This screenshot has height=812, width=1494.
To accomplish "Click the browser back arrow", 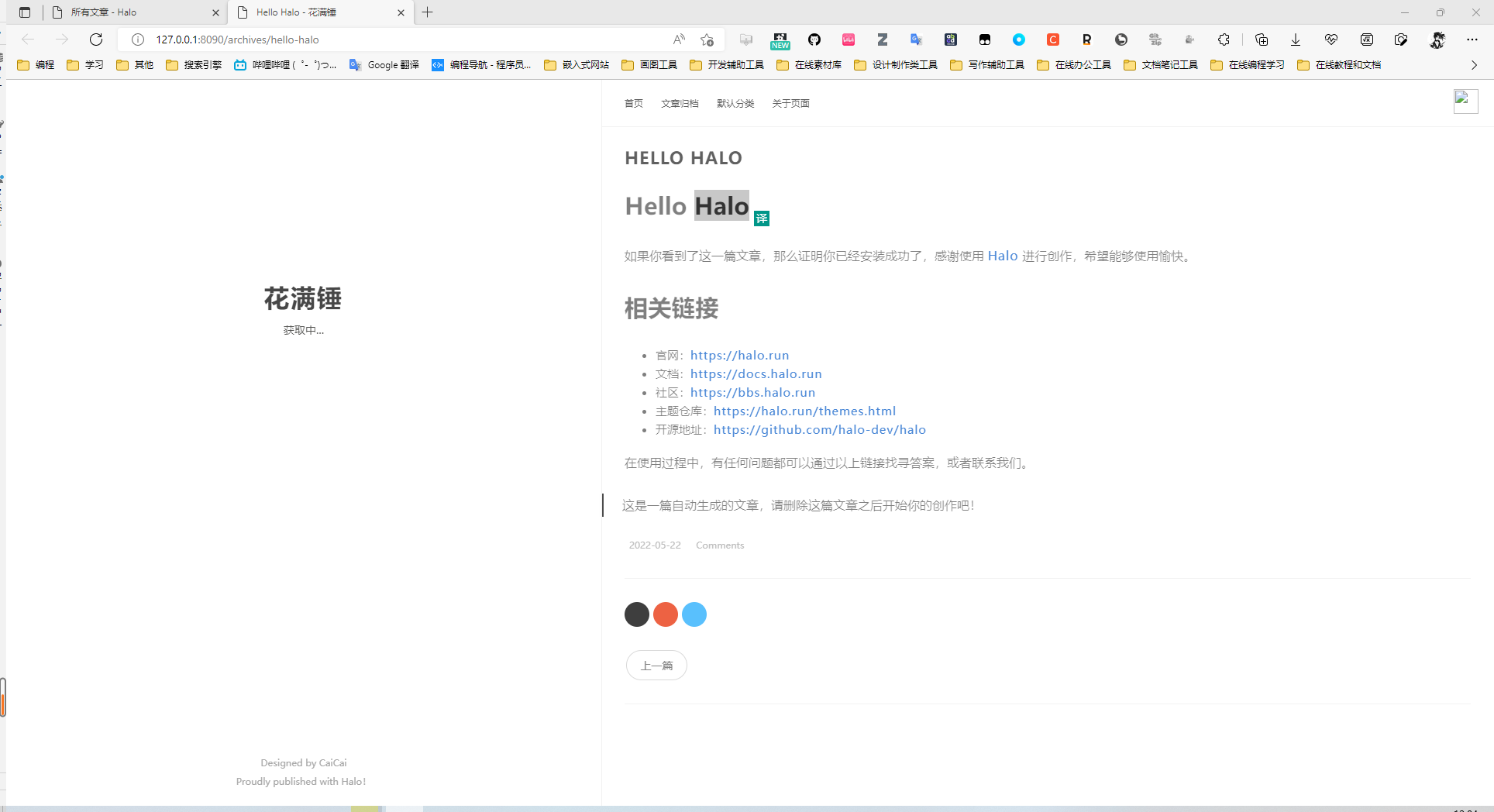I will click(28, 40).
